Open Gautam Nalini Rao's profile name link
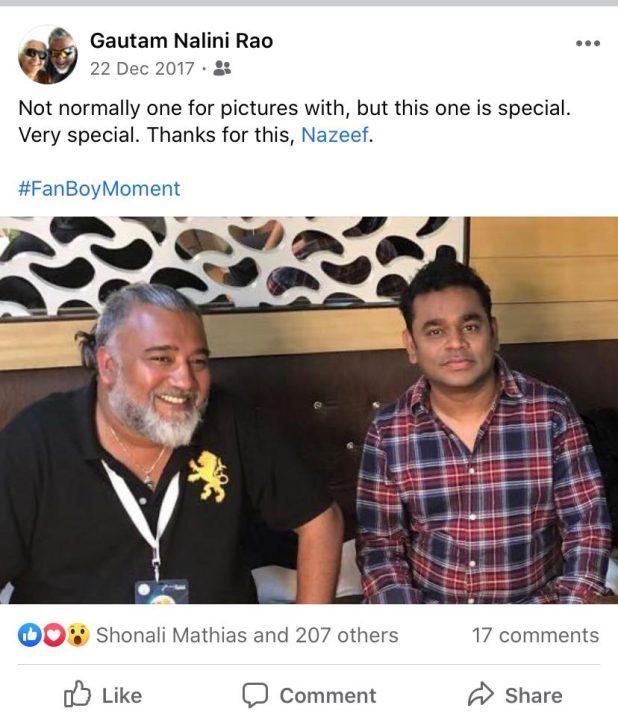Viewport: 618px width, 720px height. tap(181, 41)
